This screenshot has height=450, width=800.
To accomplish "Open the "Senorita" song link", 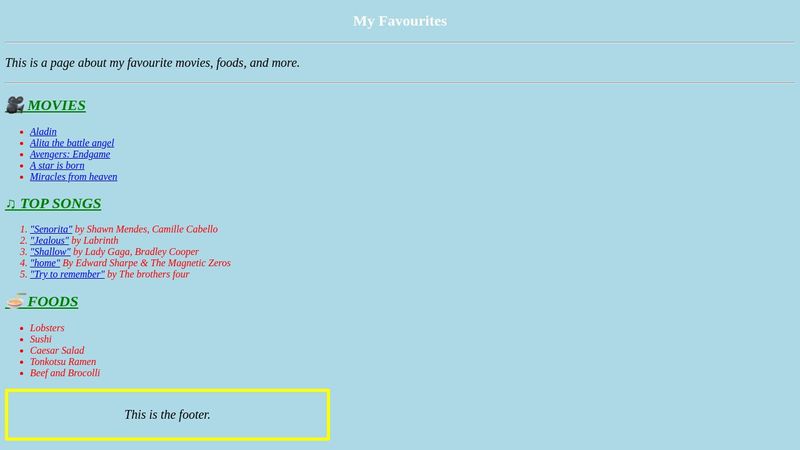I will 51,229.
